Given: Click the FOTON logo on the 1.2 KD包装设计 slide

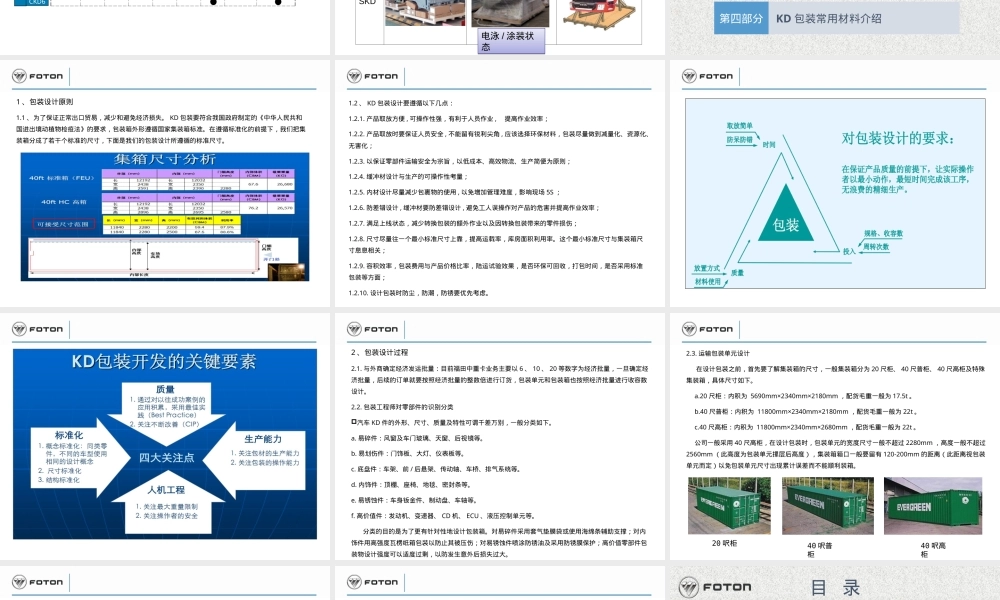Looking at the screenshot, I should tap(372, 76).
